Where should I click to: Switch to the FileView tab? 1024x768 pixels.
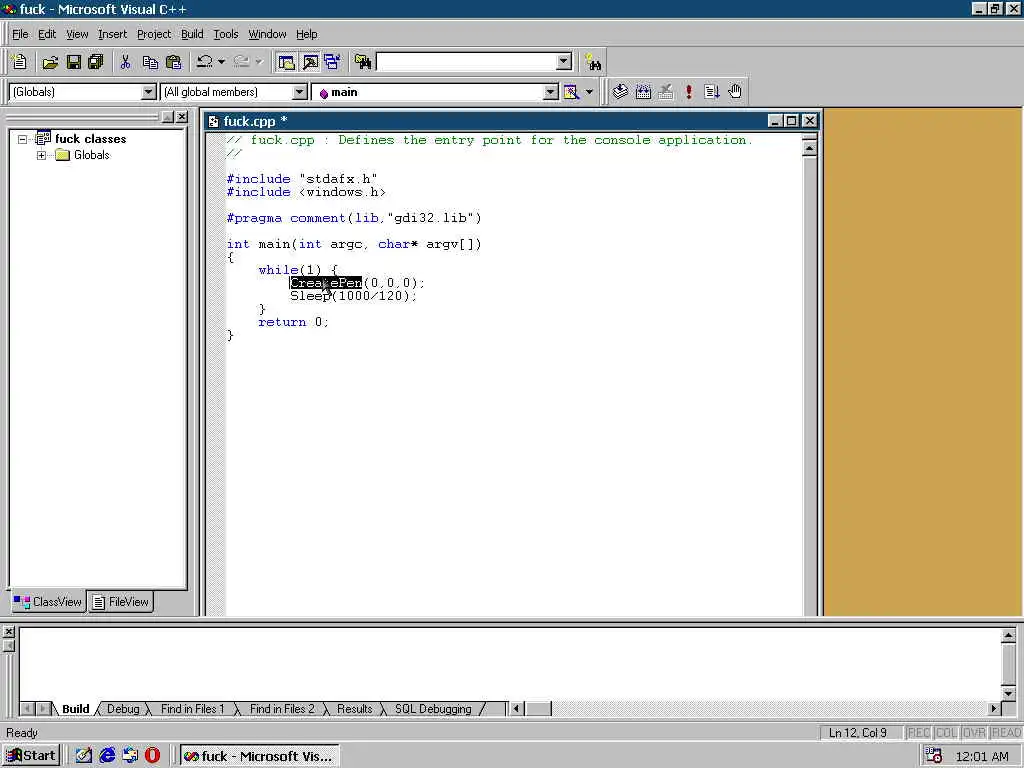pyautogui.click(x=121, y=601)
